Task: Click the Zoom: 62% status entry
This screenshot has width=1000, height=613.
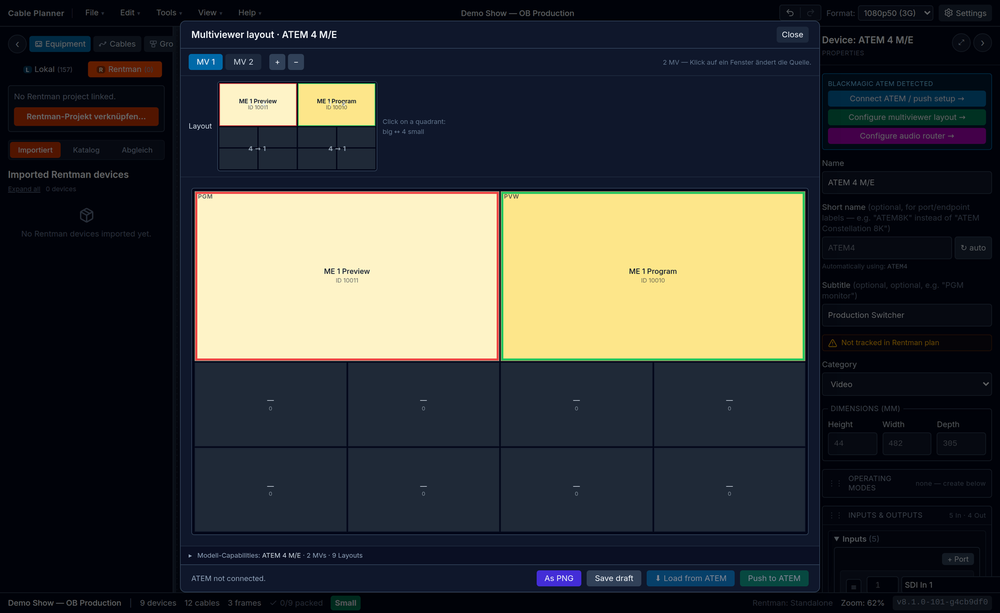Action: point(862,603)
